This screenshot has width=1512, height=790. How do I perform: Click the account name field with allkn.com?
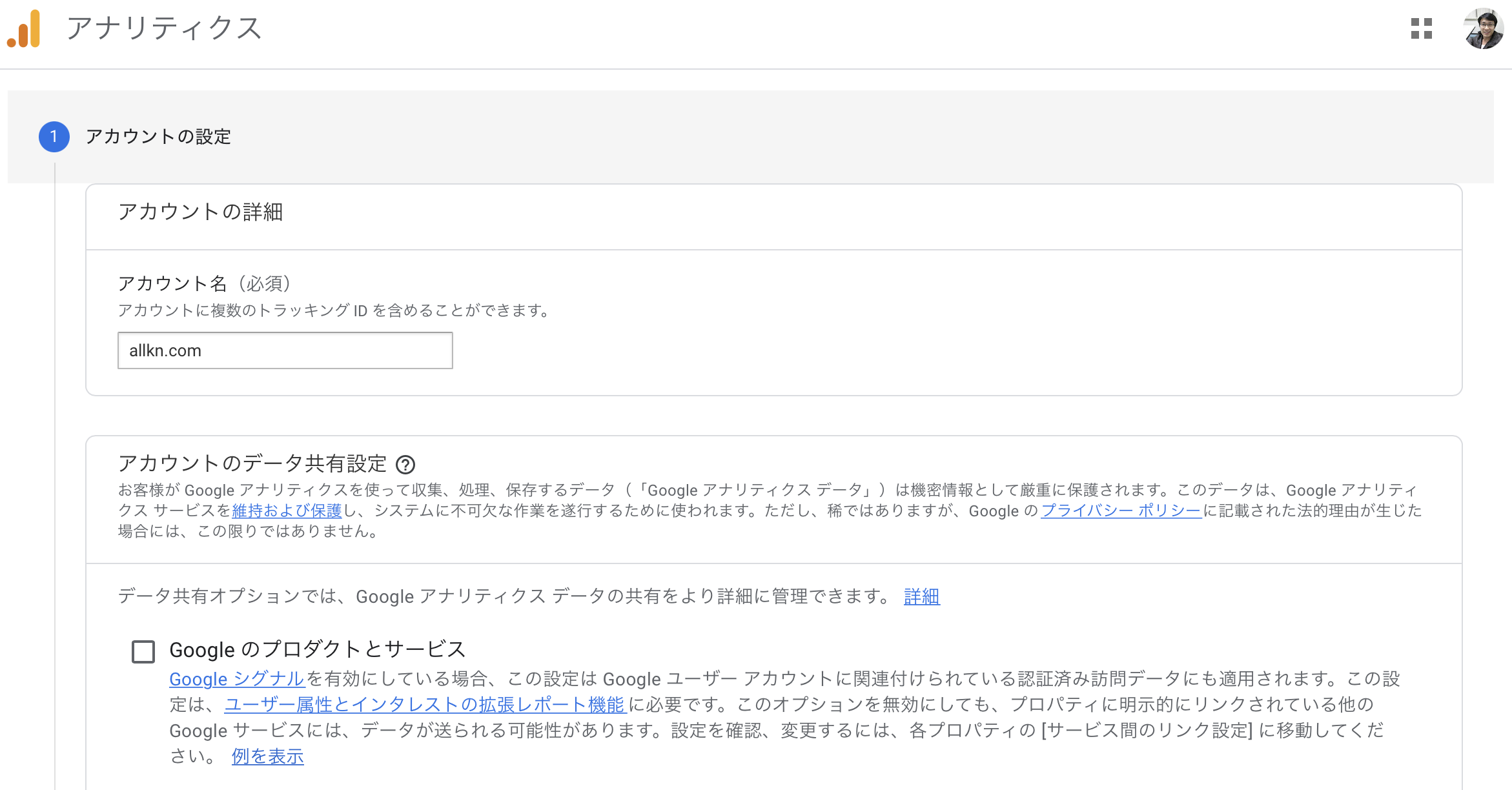[x=285, y=350]
